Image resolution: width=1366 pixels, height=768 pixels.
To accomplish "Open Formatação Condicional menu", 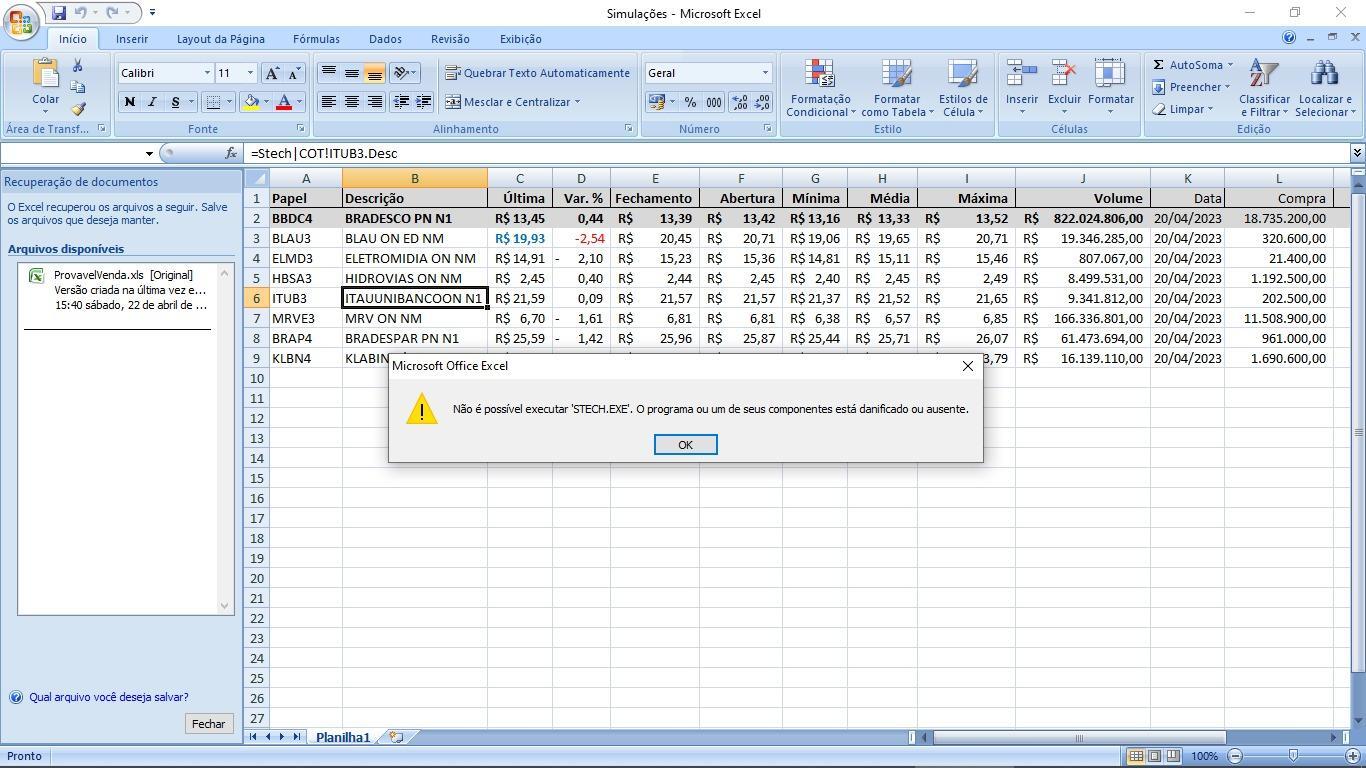I will 820,88.
